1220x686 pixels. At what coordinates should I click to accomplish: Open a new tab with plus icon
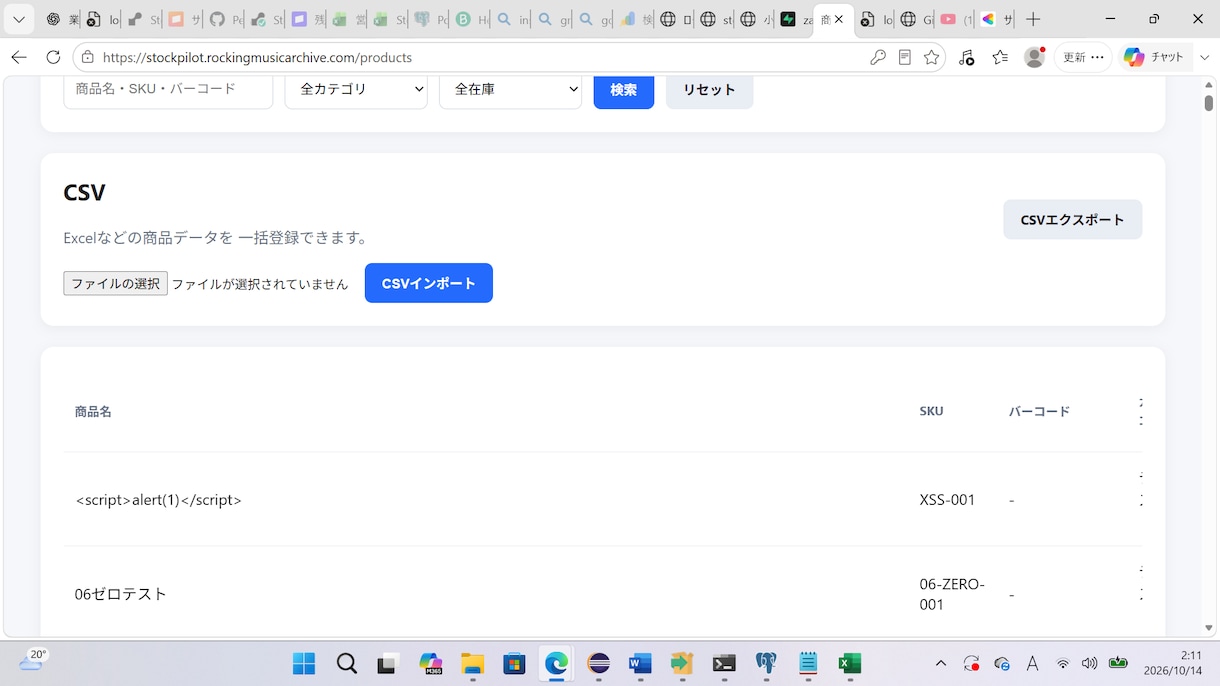pos(1033,19)
